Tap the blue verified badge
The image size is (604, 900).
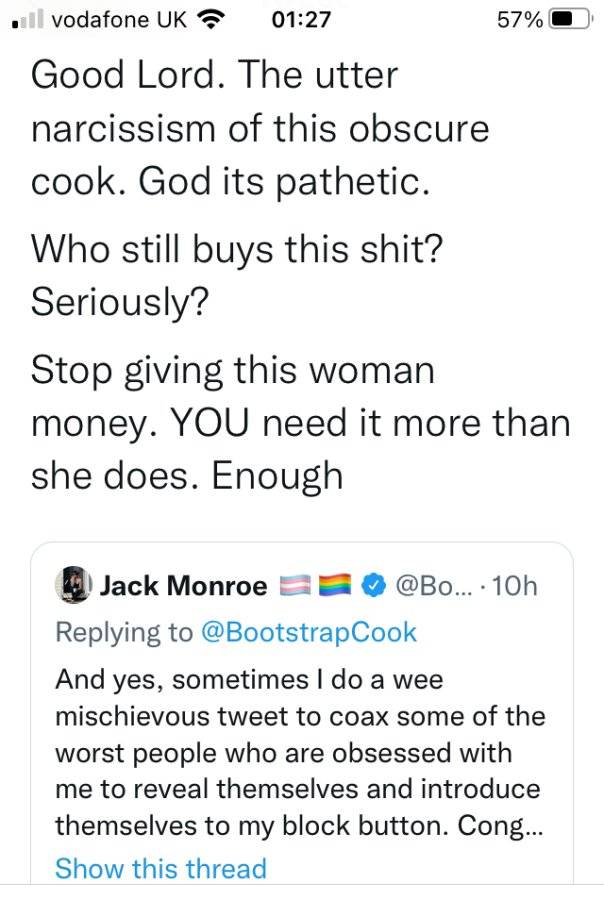[x=374, y=585]
